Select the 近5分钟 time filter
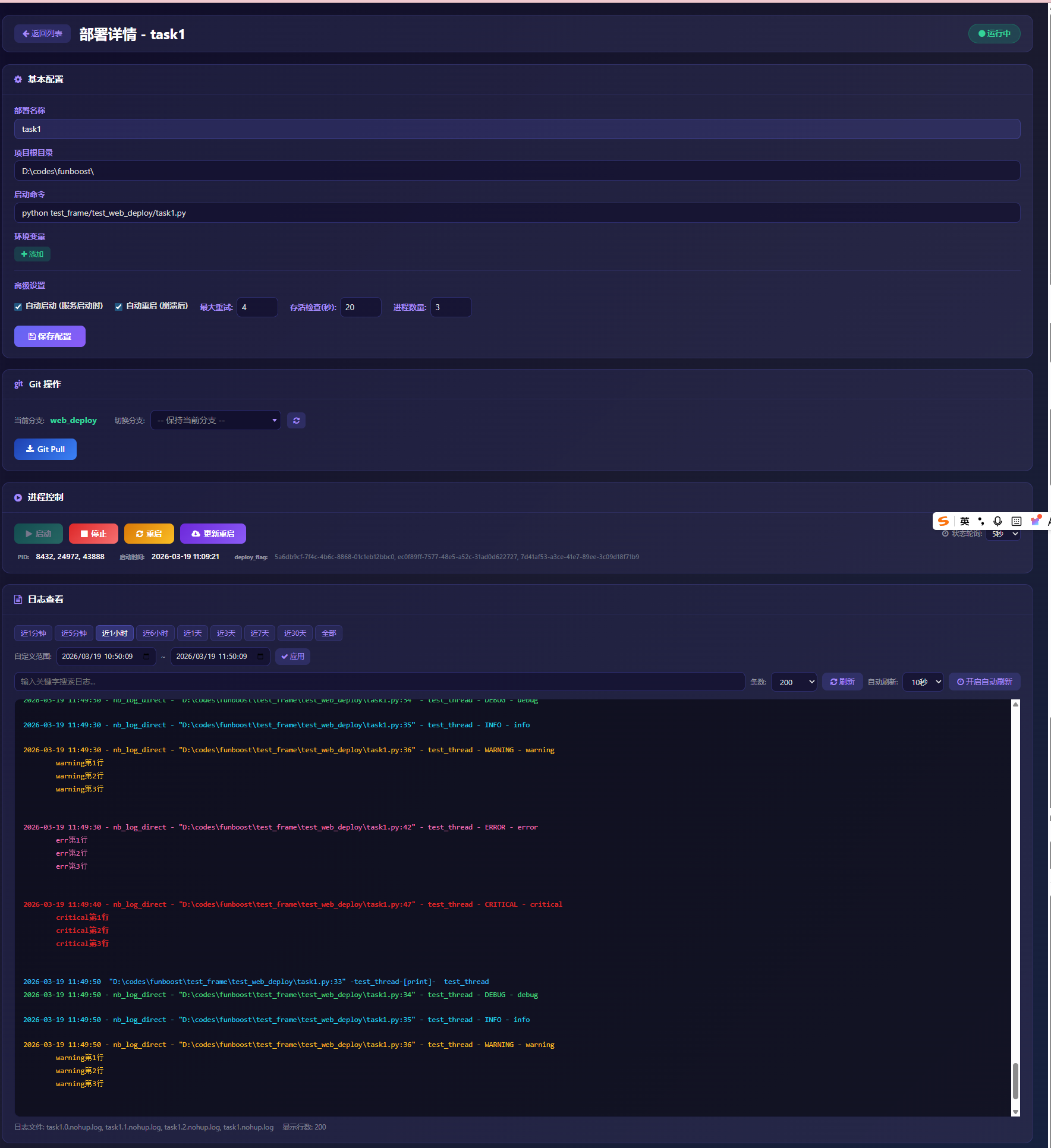Viewport: 1051px width, 1148px height. click(74, 633)
